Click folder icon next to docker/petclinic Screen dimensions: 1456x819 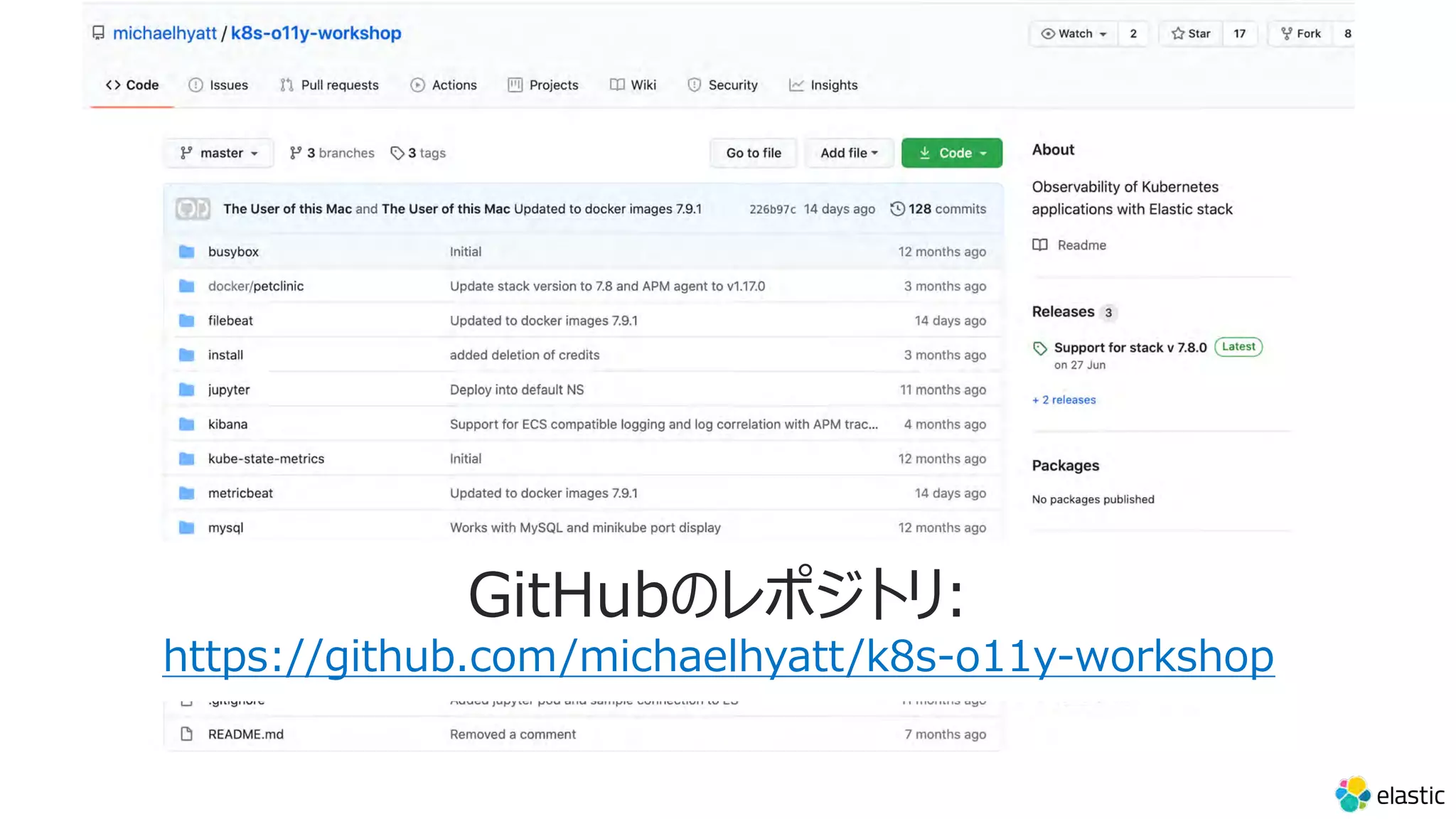pyautogui.click(x=186, y=286)
